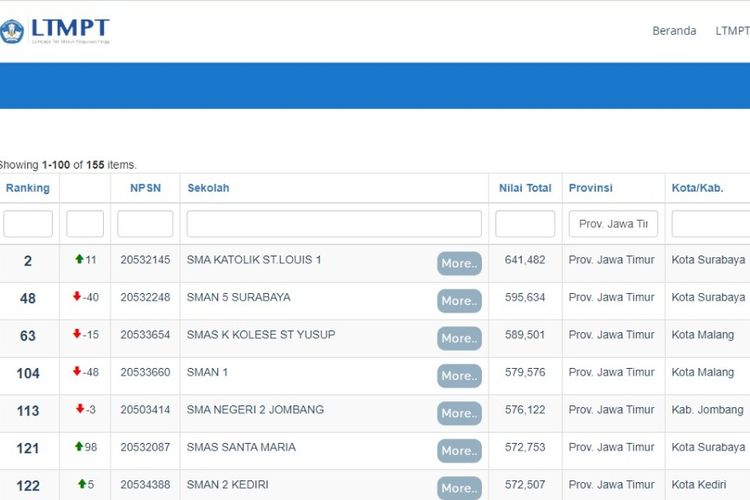Viewport: 750px width, 500px height.
Task: Click the LTMPT logo icon
Action: [12, 30]
